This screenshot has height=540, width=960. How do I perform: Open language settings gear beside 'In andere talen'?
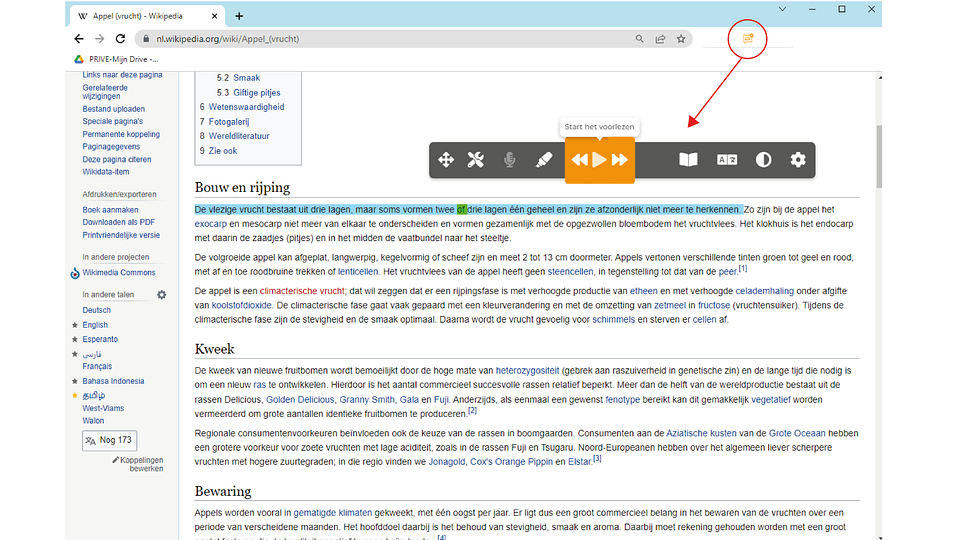(162, 295)
